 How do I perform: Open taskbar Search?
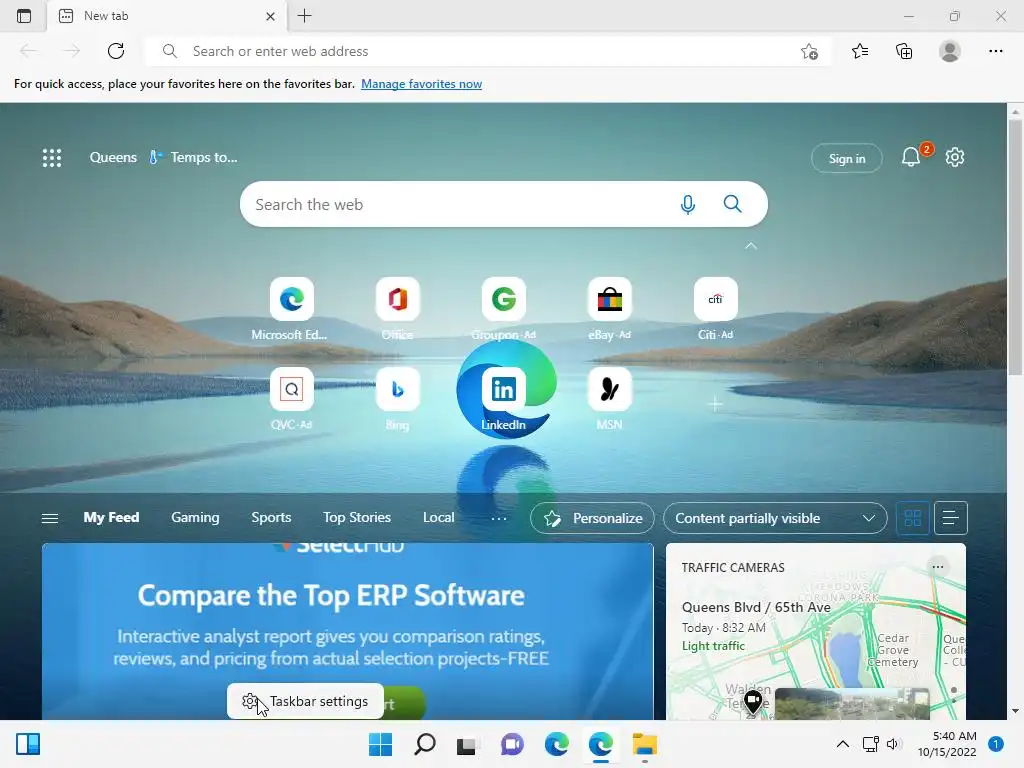coord(424,744)
